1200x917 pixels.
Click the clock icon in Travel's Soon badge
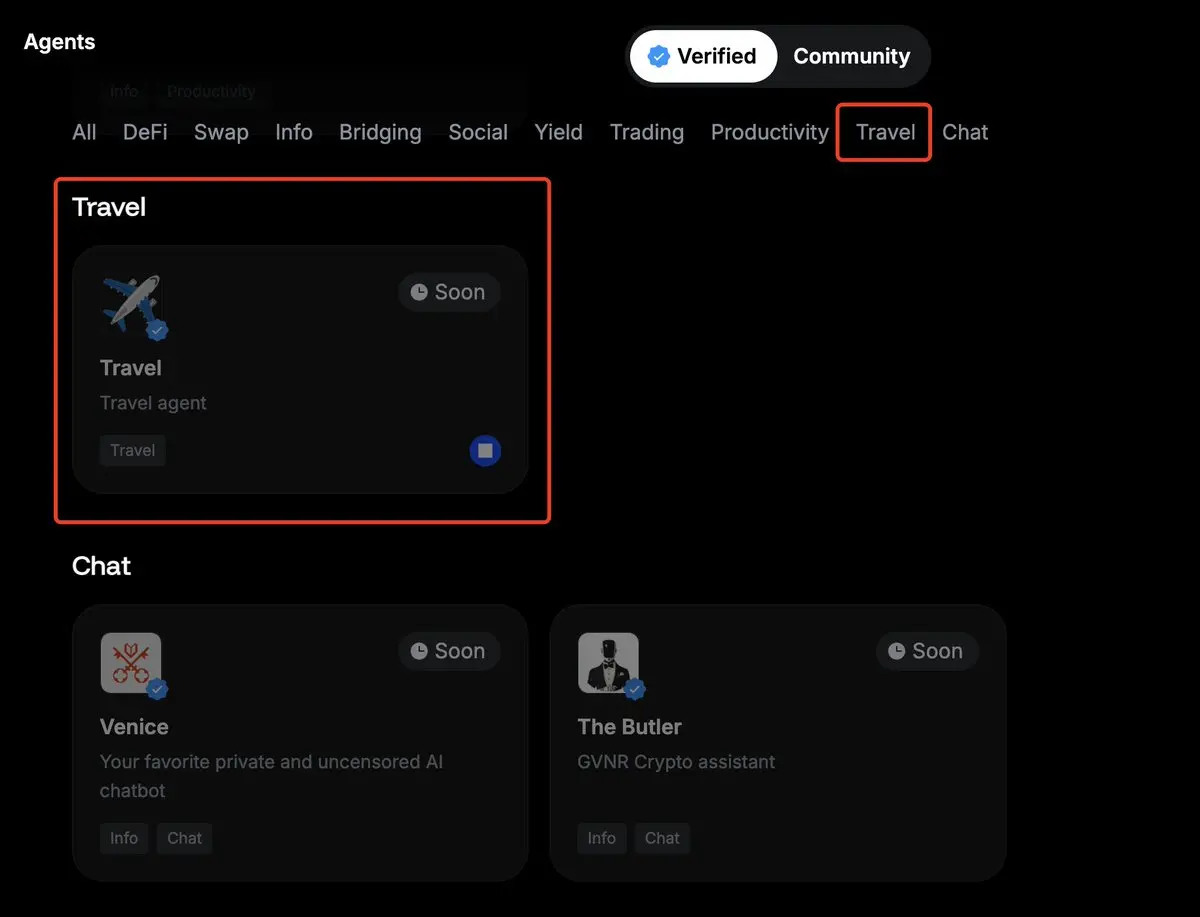click(x=419, y=293)
